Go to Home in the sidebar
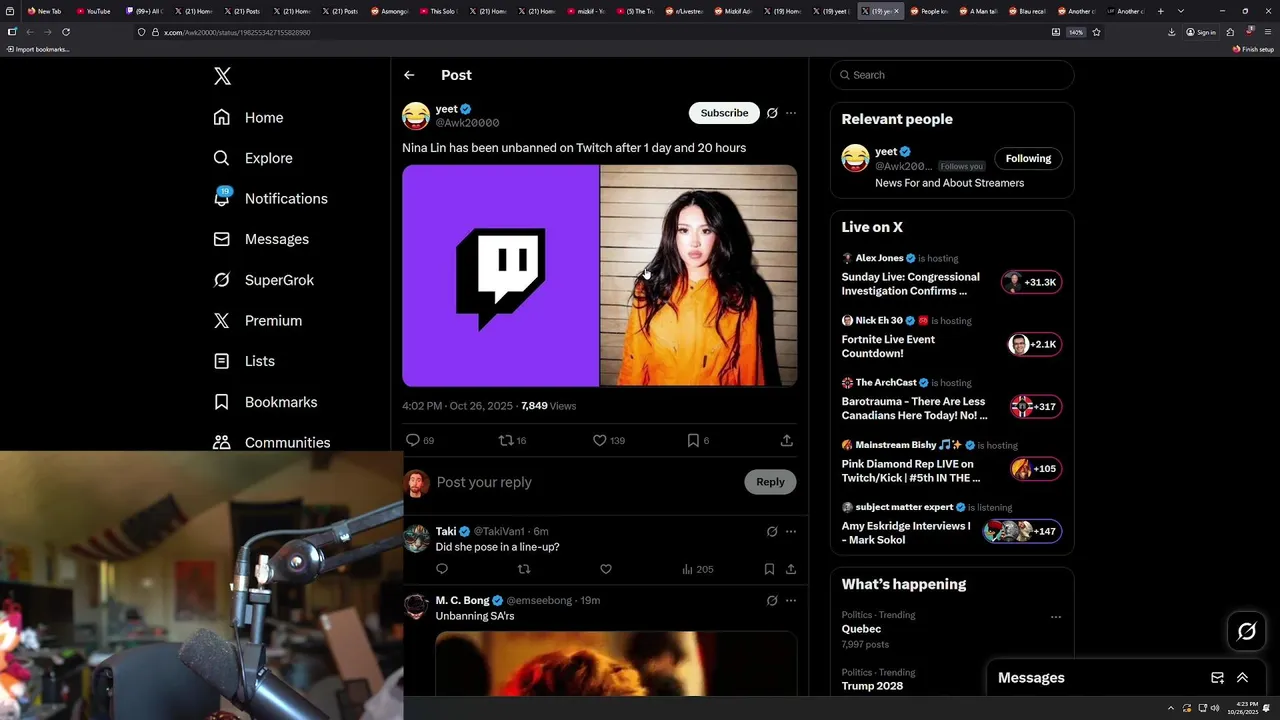The image size is (1280, 720). click(x=248, y=118)
